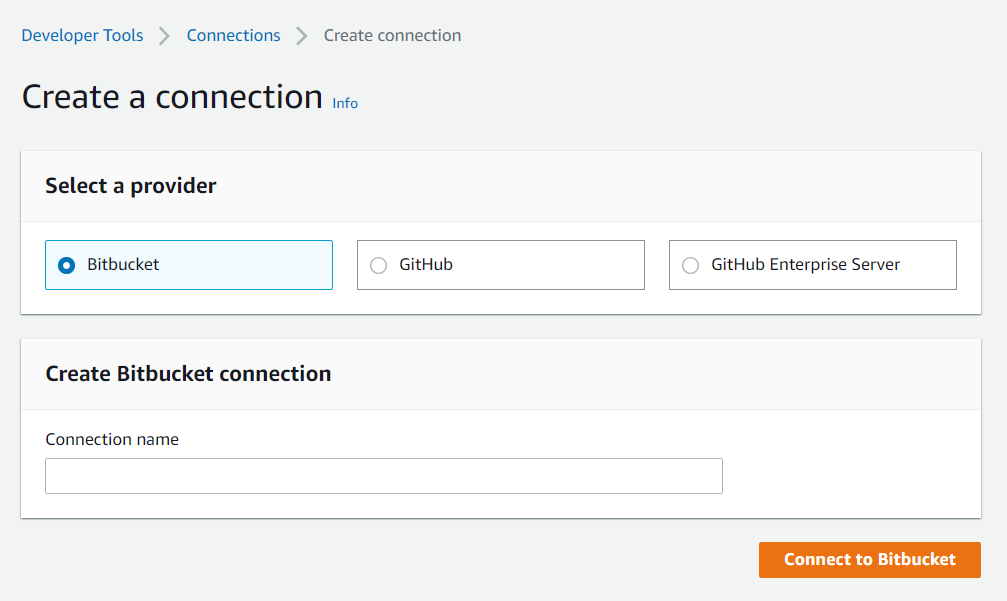This screenshot has height=601, width=1007.
Task: Click the Bitbucket provider card
Action: pyautogui.click(x=188, y=264)
